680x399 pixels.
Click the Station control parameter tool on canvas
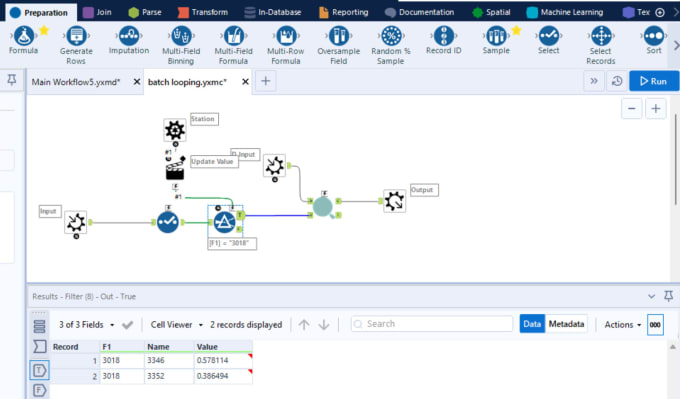[175, 130]
